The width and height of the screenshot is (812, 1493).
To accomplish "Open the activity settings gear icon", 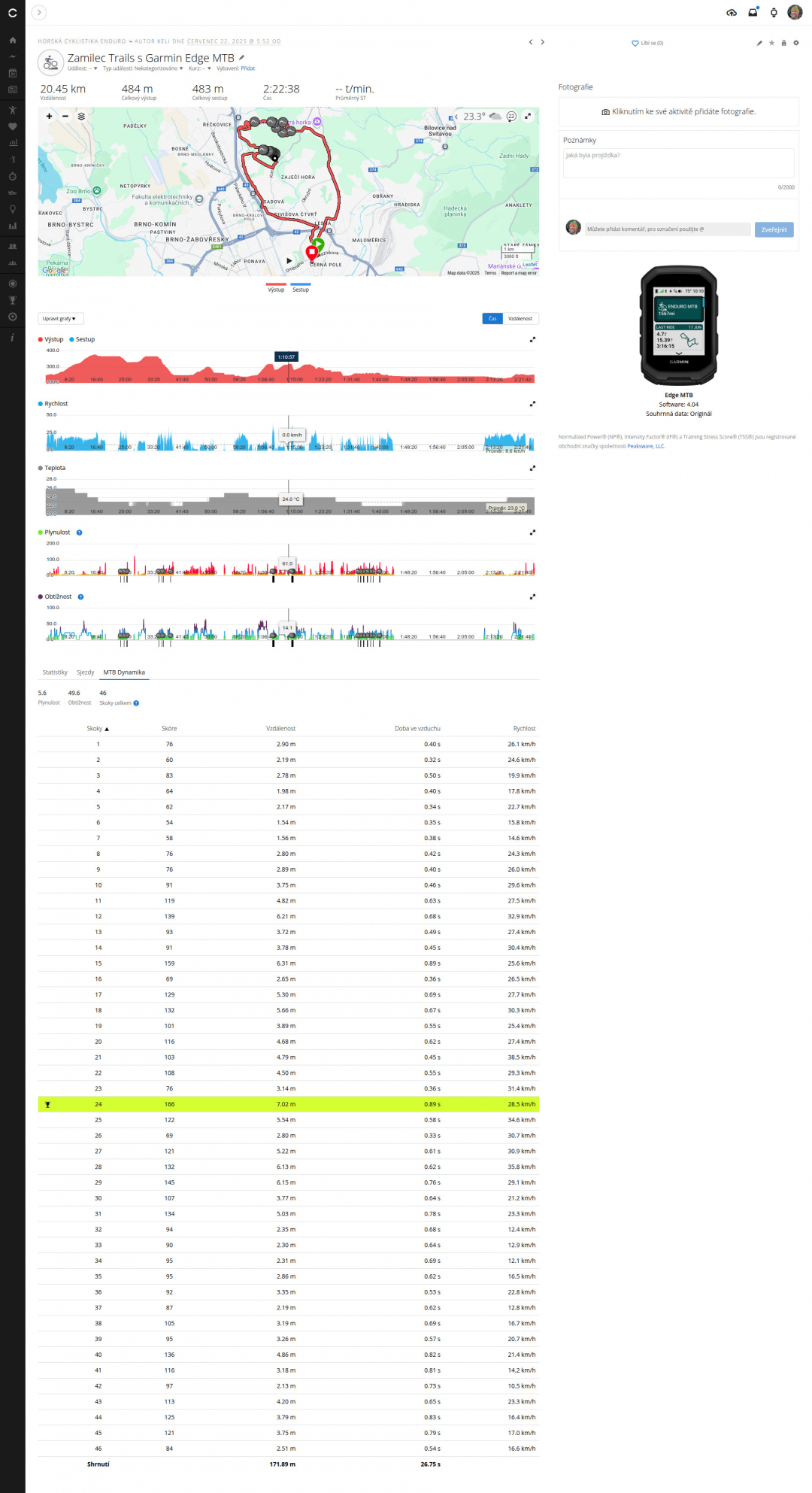I will click(796, 43).
